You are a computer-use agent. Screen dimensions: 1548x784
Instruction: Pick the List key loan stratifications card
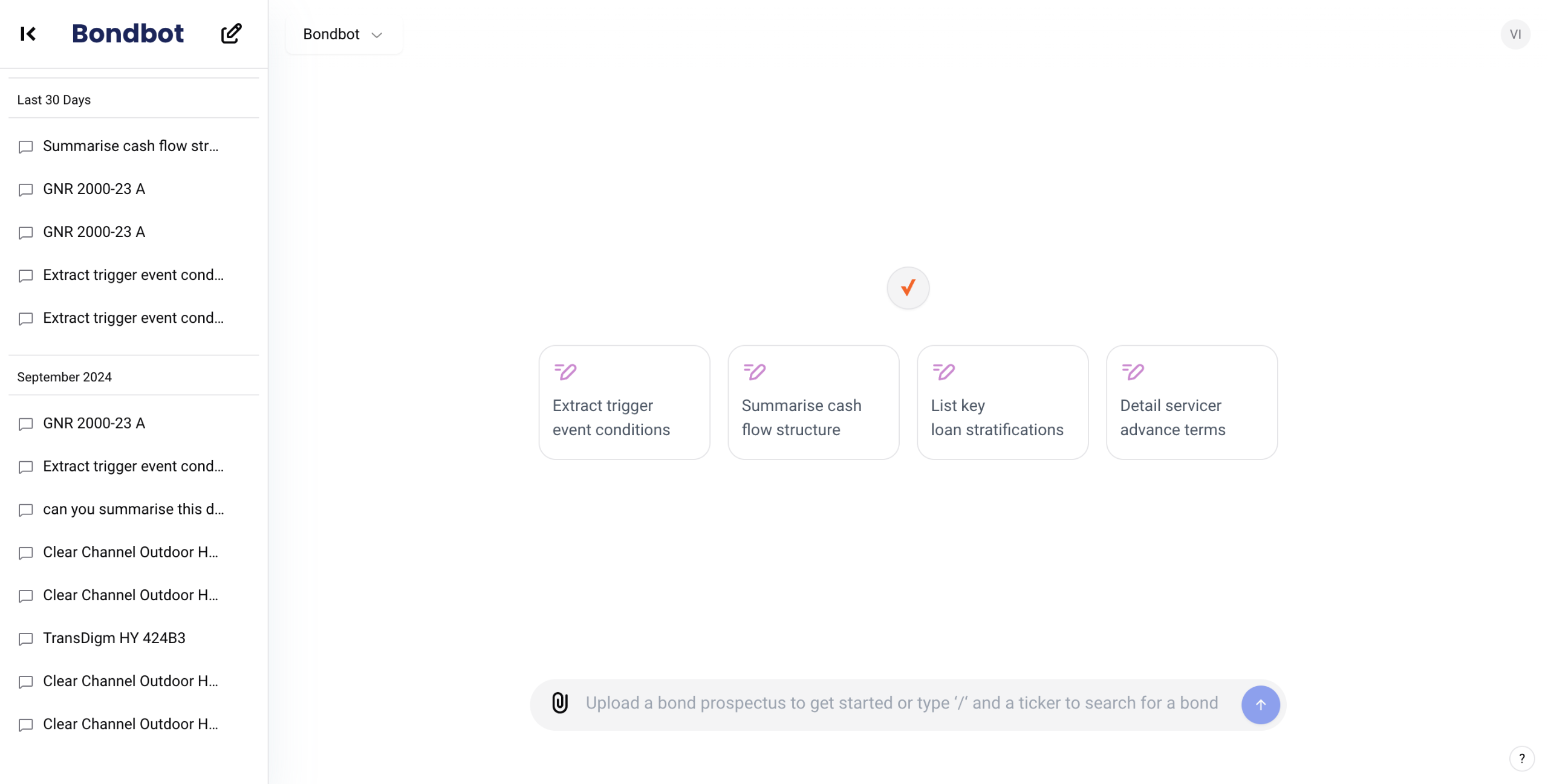1003,403
